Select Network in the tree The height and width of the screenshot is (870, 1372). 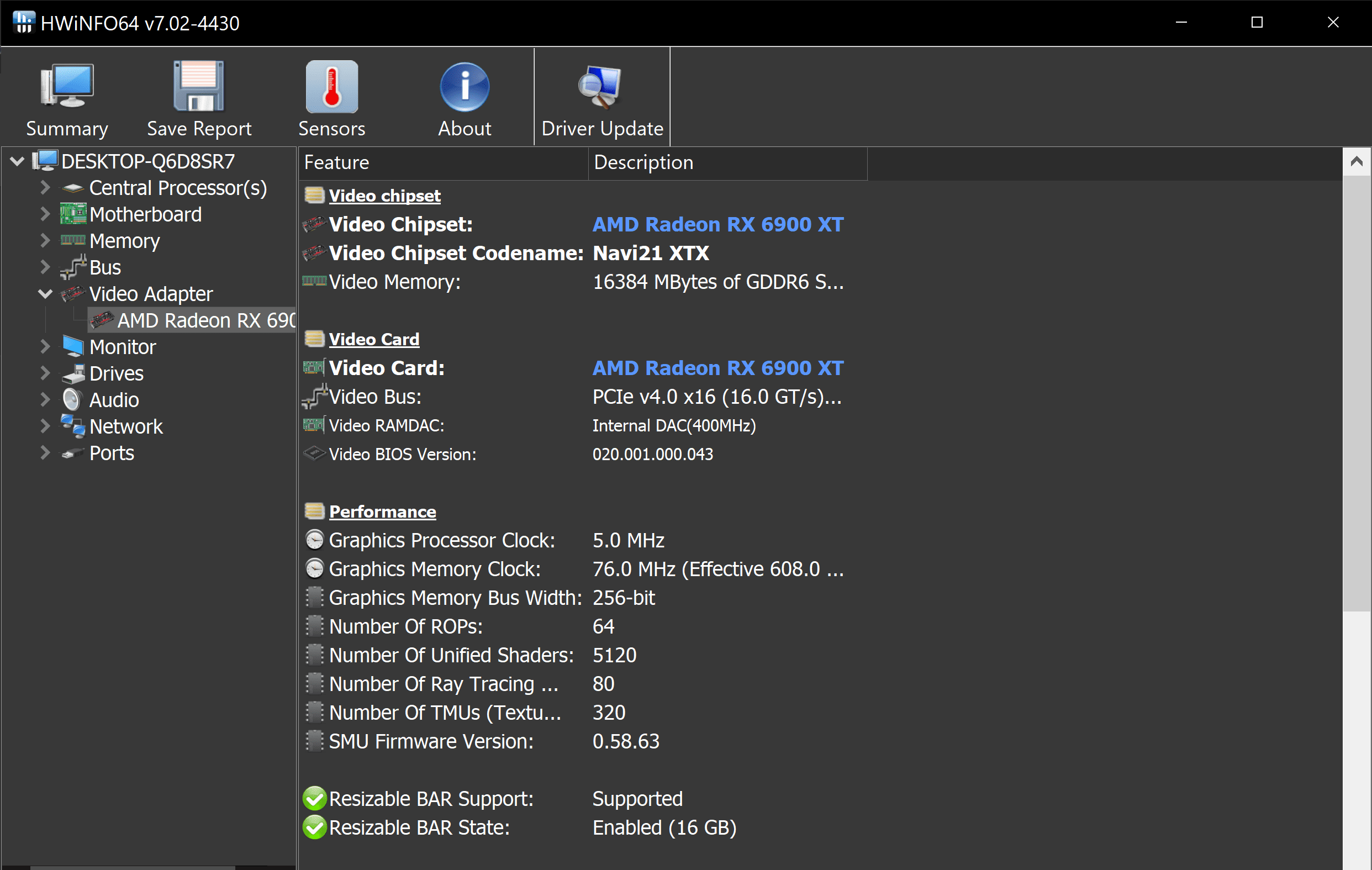(x=126, y=426)
